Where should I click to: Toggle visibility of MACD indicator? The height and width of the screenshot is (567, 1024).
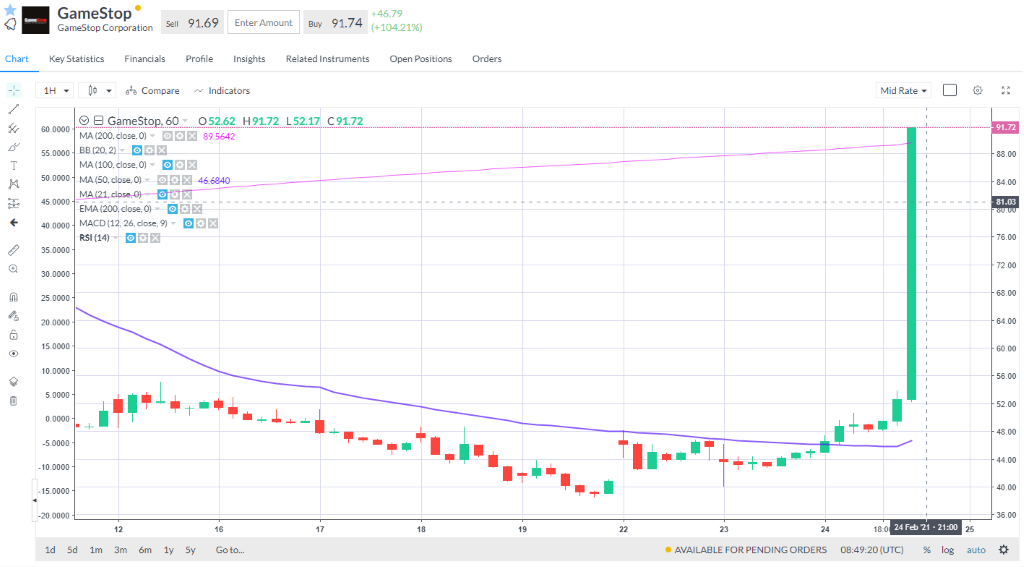click(x=188, y=223)
